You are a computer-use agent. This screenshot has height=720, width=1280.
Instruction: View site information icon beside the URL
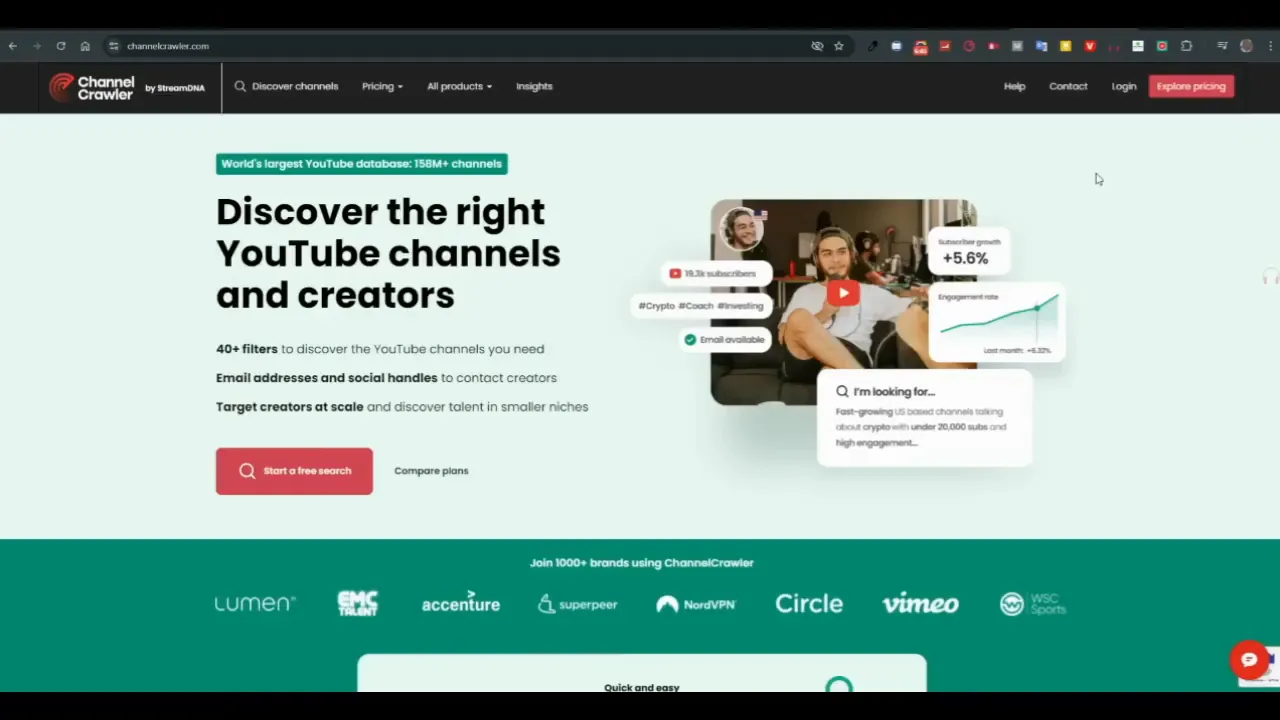click(114, 46)
